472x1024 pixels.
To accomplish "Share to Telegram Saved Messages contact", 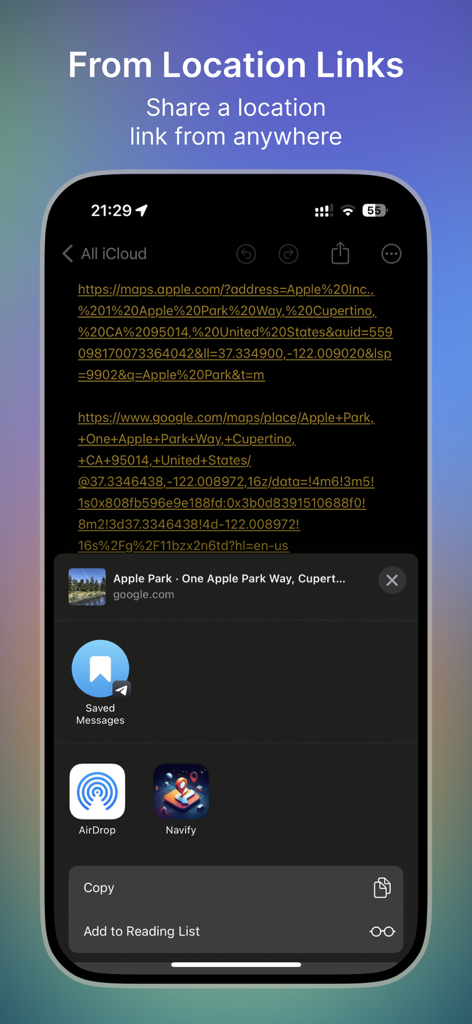I will [x=100, y=682].
